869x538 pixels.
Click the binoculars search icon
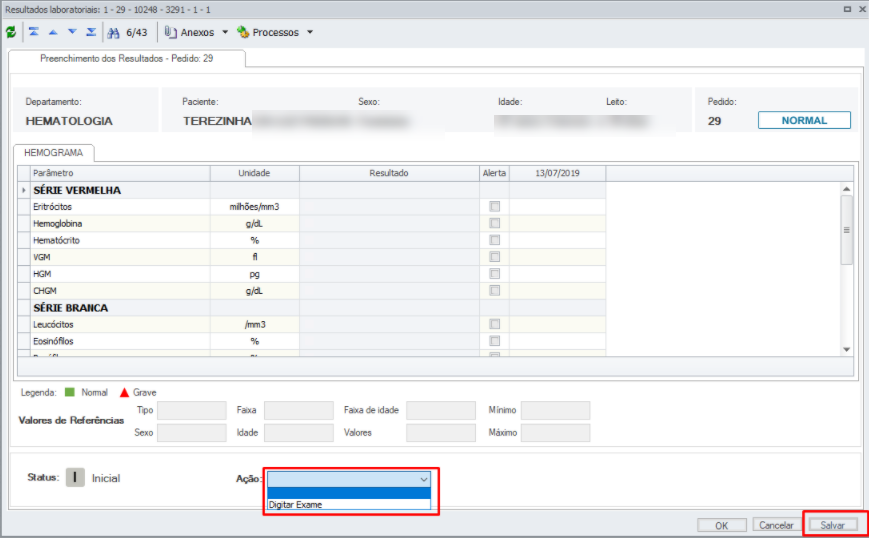[113, 33]
